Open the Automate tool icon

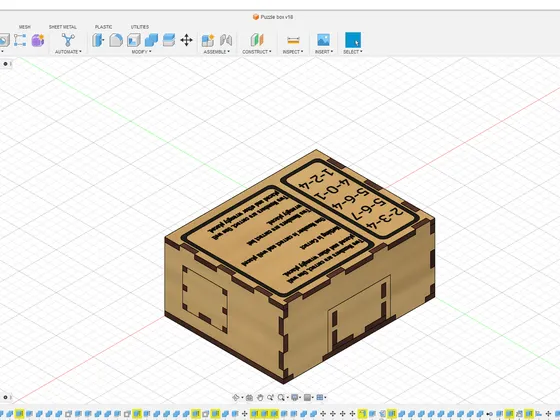click(68, 40)
